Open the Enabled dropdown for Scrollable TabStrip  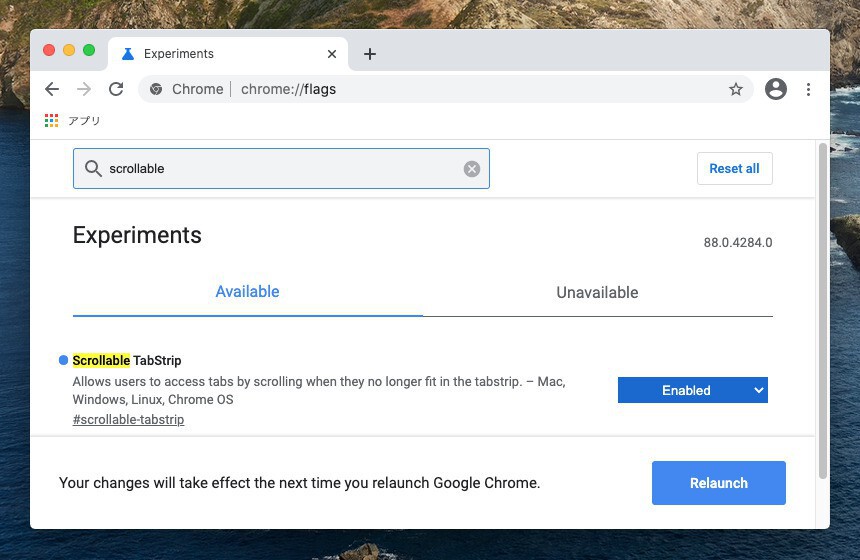[x=692, y=390]
